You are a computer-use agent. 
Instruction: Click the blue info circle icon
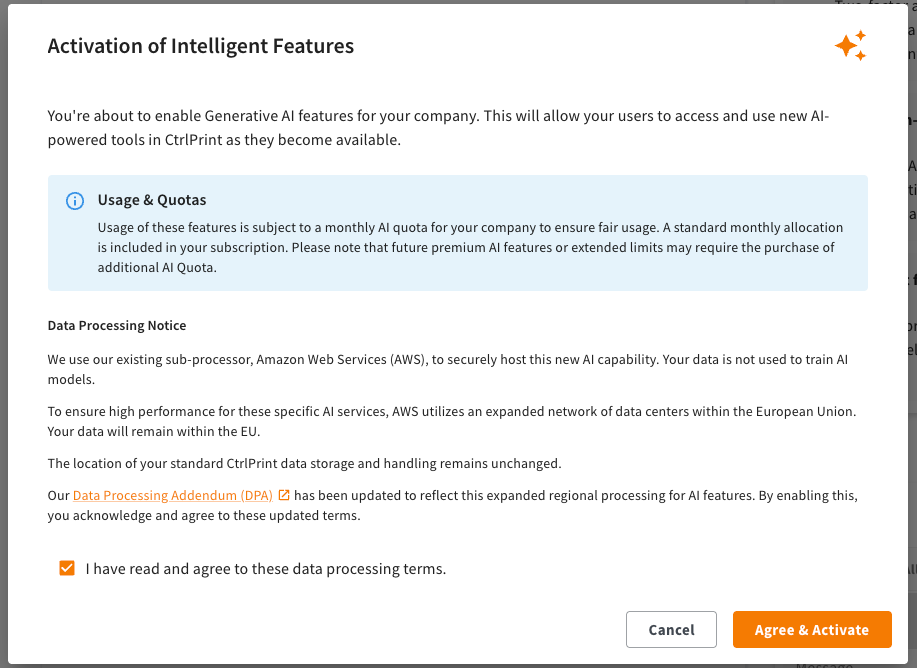coord(74,201)
